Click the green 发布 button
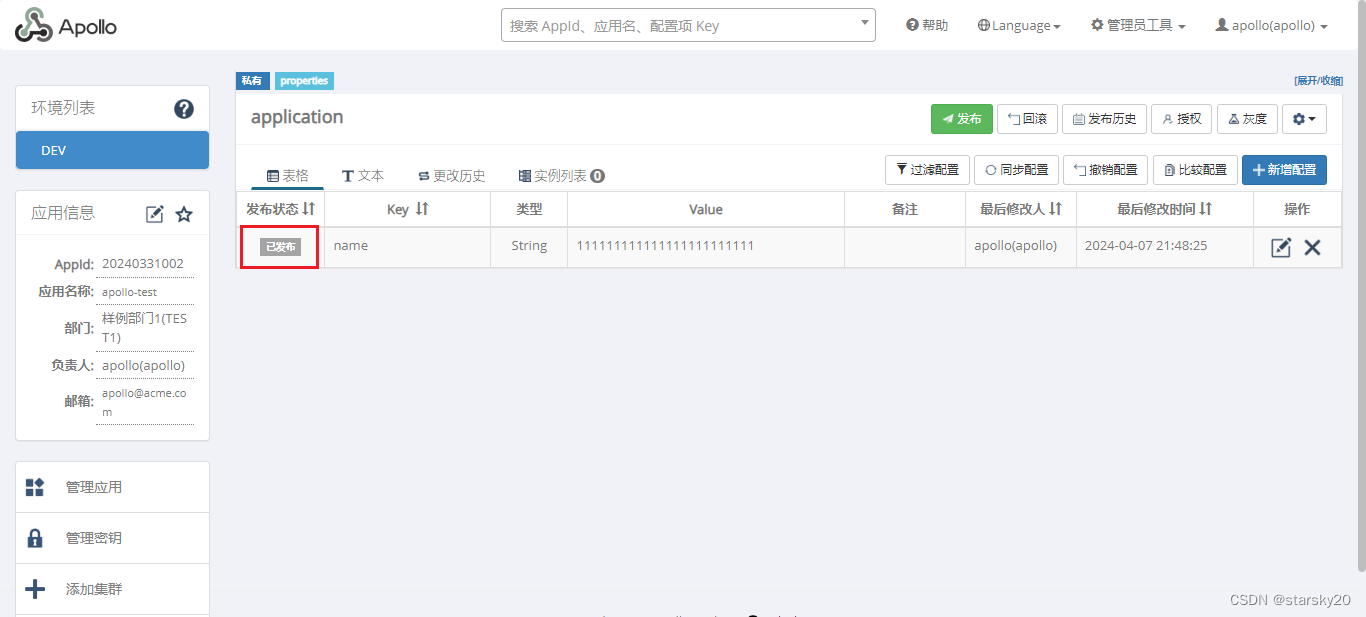The height and width of the screenshot is (617, 1366). pos(961,118)
